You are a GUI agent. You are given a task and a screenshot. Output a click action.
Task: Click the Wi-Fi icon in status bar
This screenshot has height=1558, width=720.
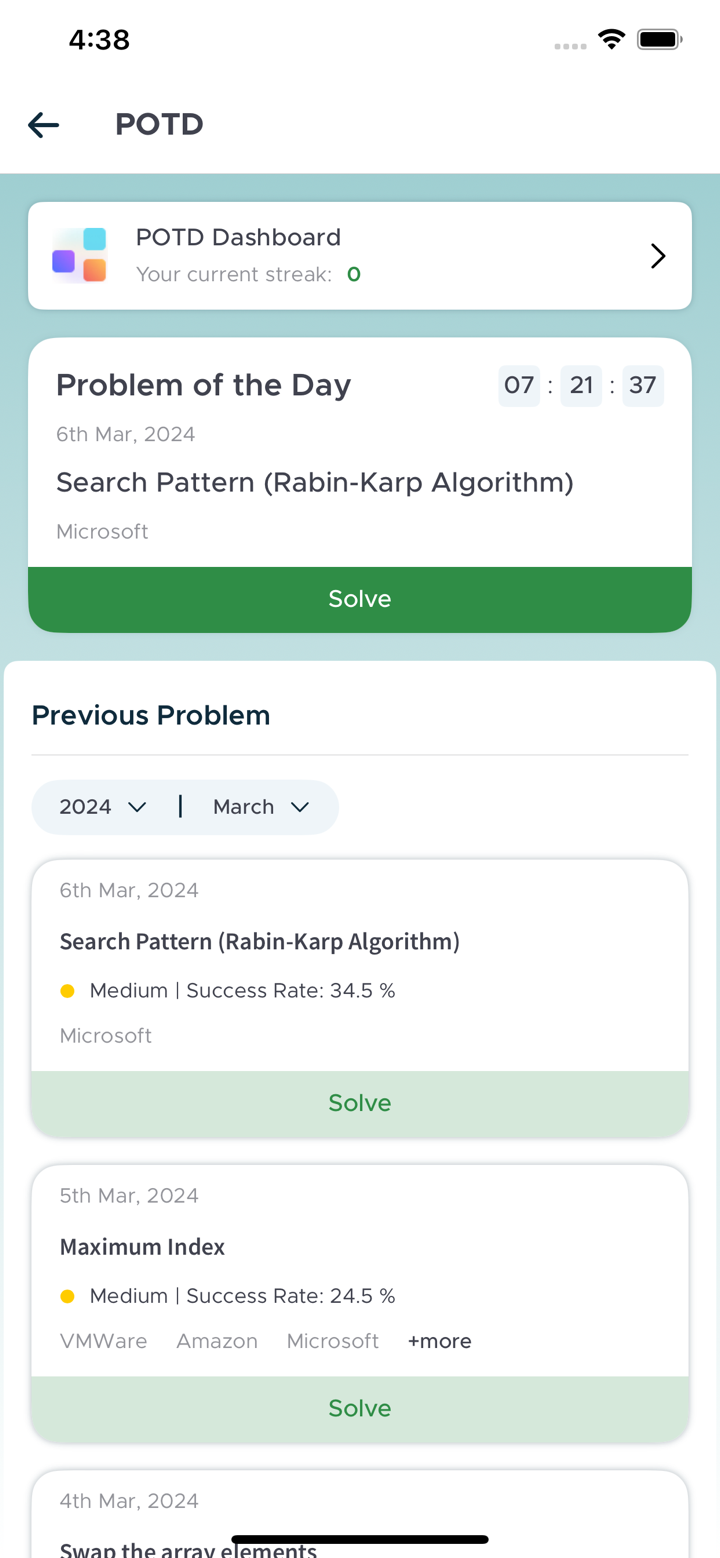tap(612, 39)
